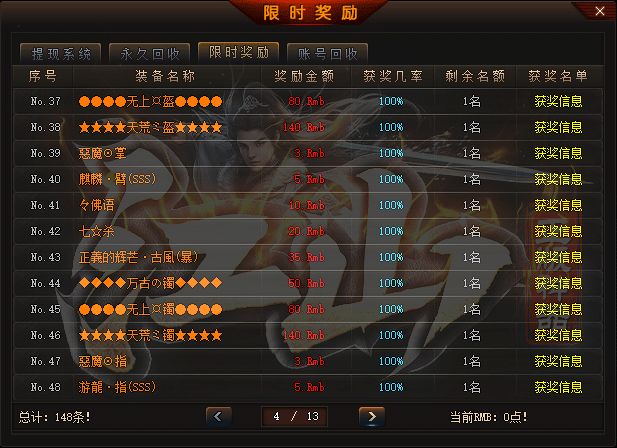Click the 七☆杀 item name

96,231
